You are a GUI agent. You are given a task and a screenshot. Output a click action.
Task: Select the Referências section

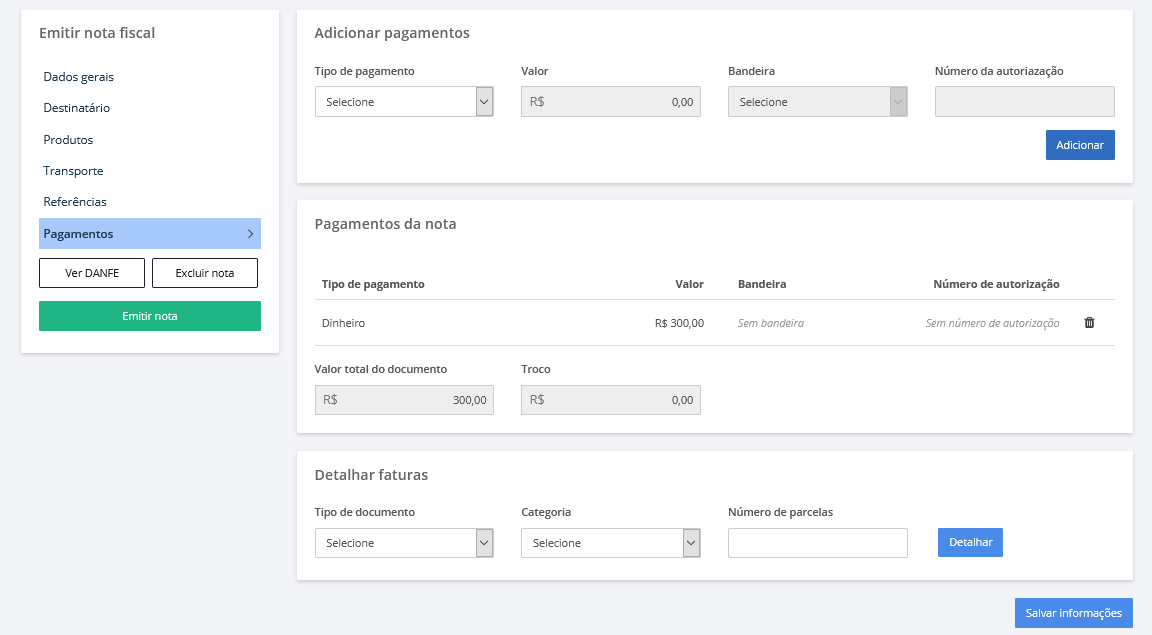click(73, 201)
